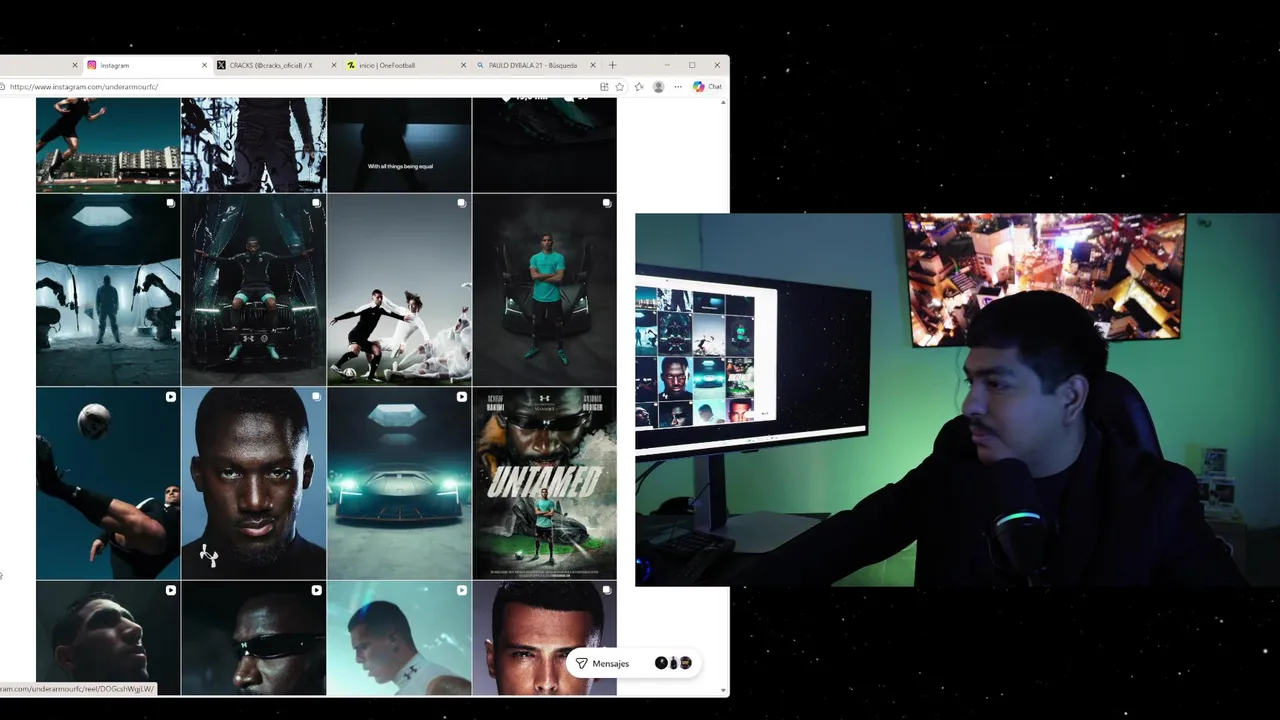1280x720 pixels.
Task: Open the reel of man in white collar
Action: (x=399, y=638)
